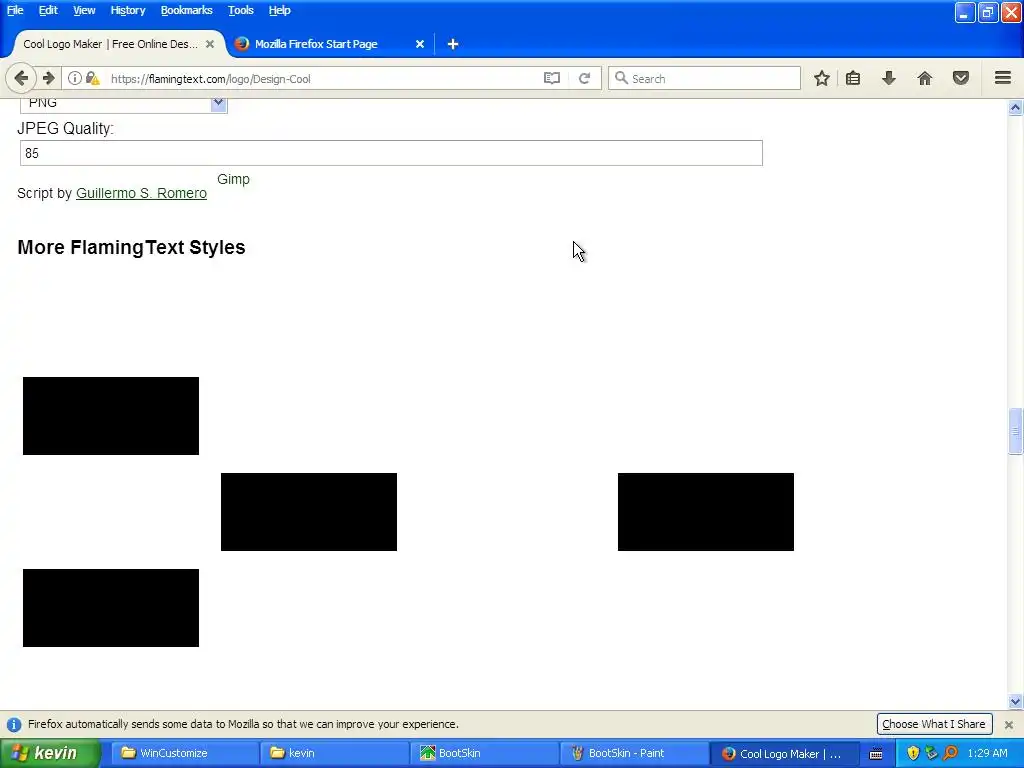Open the Edit menu
Viewport: 1024px width, 768px height.
click(48, 10)
